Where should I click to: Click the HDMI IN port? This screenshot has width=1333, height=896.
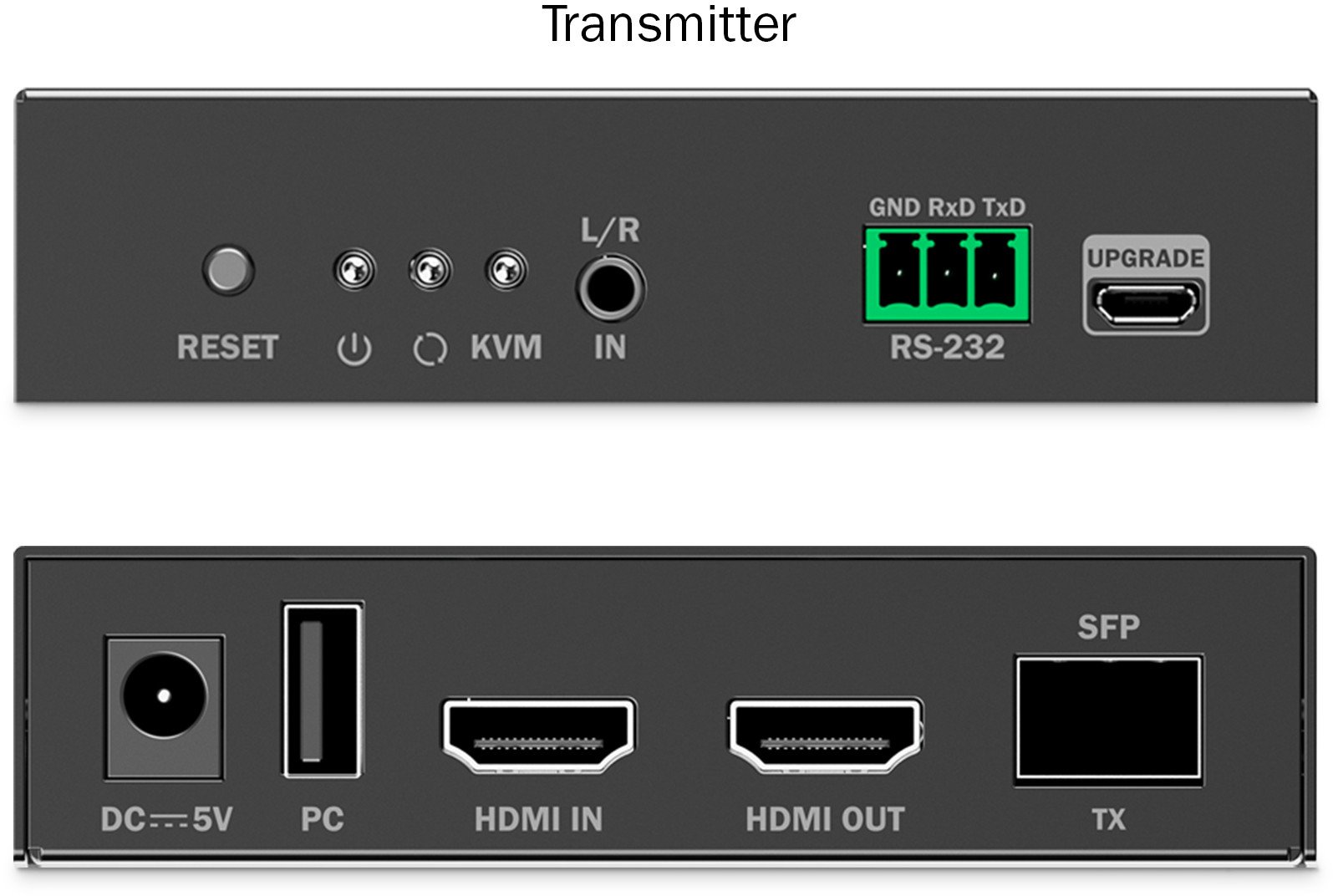point(539,736)
